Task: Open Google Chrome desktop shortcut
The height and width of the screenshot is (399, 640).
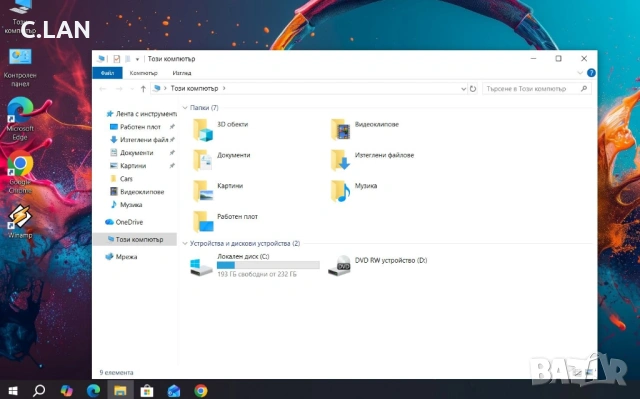Action: point(20,172)
